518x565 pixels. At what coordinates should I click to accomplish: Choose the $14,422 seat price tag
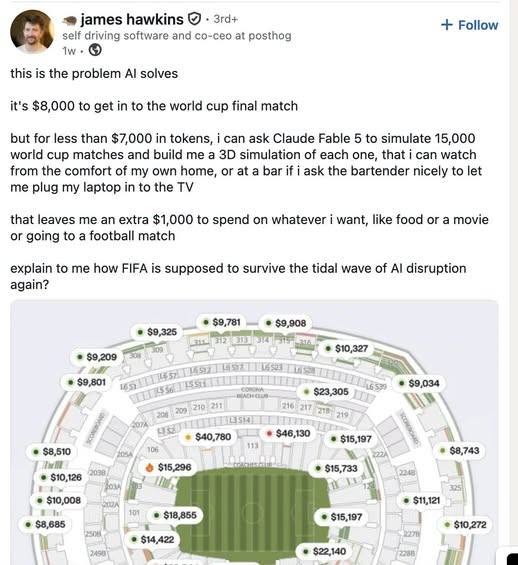[152, 539]
